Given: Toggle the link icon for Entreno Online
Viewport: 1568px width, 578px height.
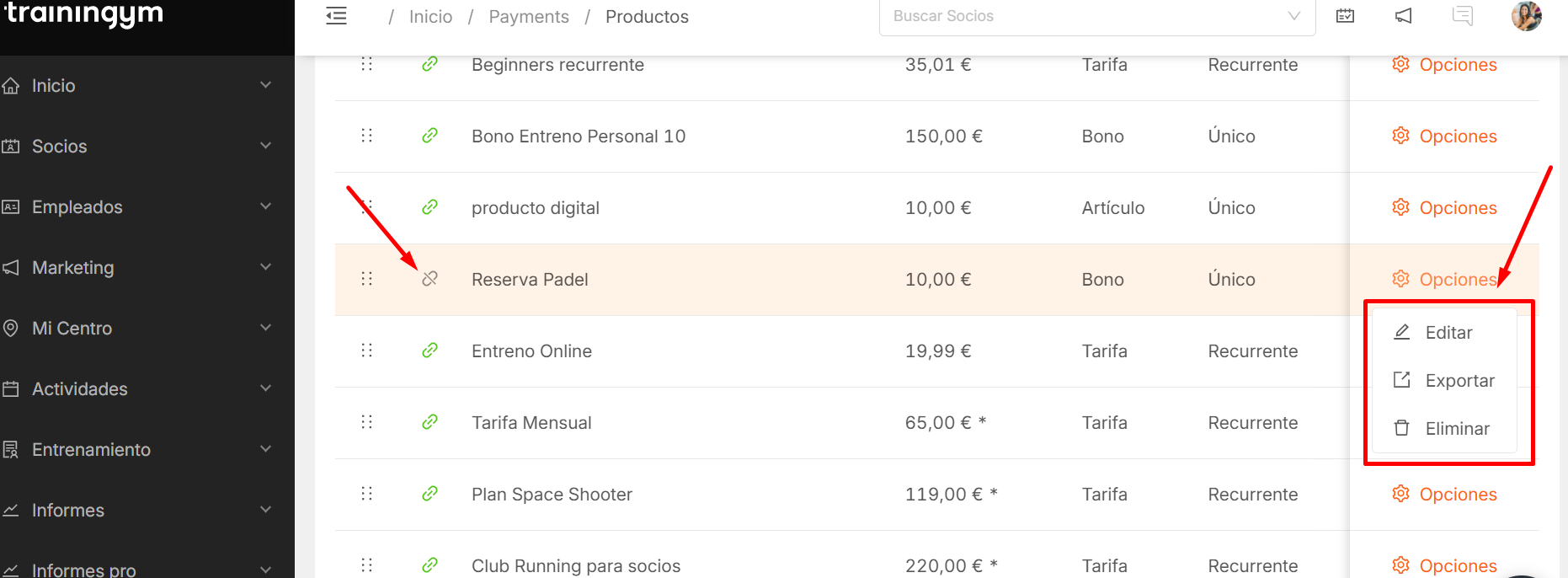Looking at the screenshot, I should (429, 351).
